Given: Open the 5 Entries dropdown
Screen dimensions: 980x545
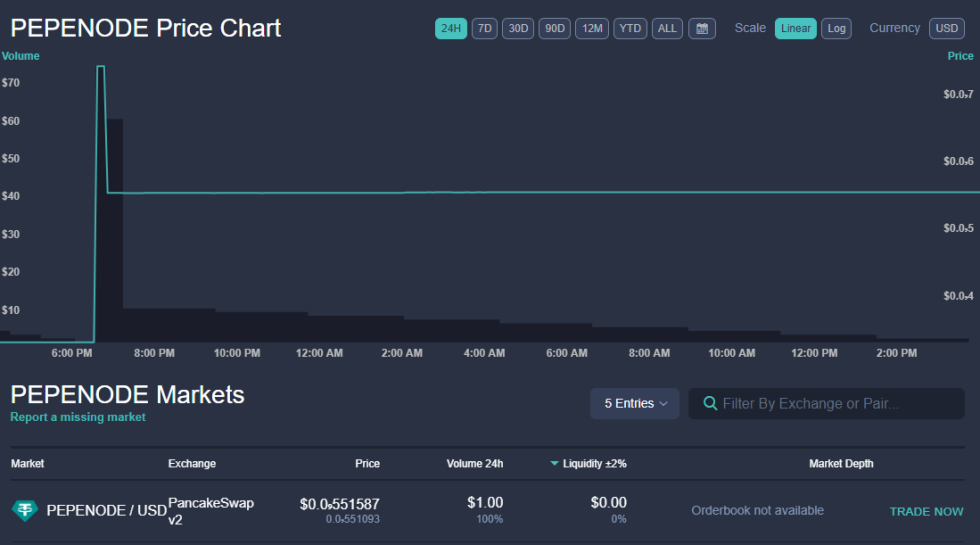Looking at the screenshot, I should click(x=635, y=404).
